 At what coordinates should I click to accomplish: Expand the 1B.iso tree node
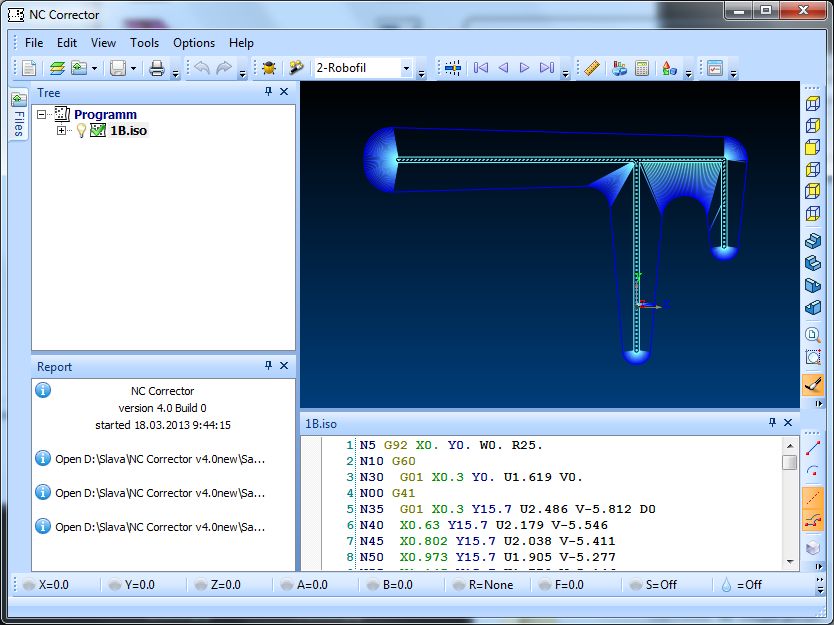[61, 130]
